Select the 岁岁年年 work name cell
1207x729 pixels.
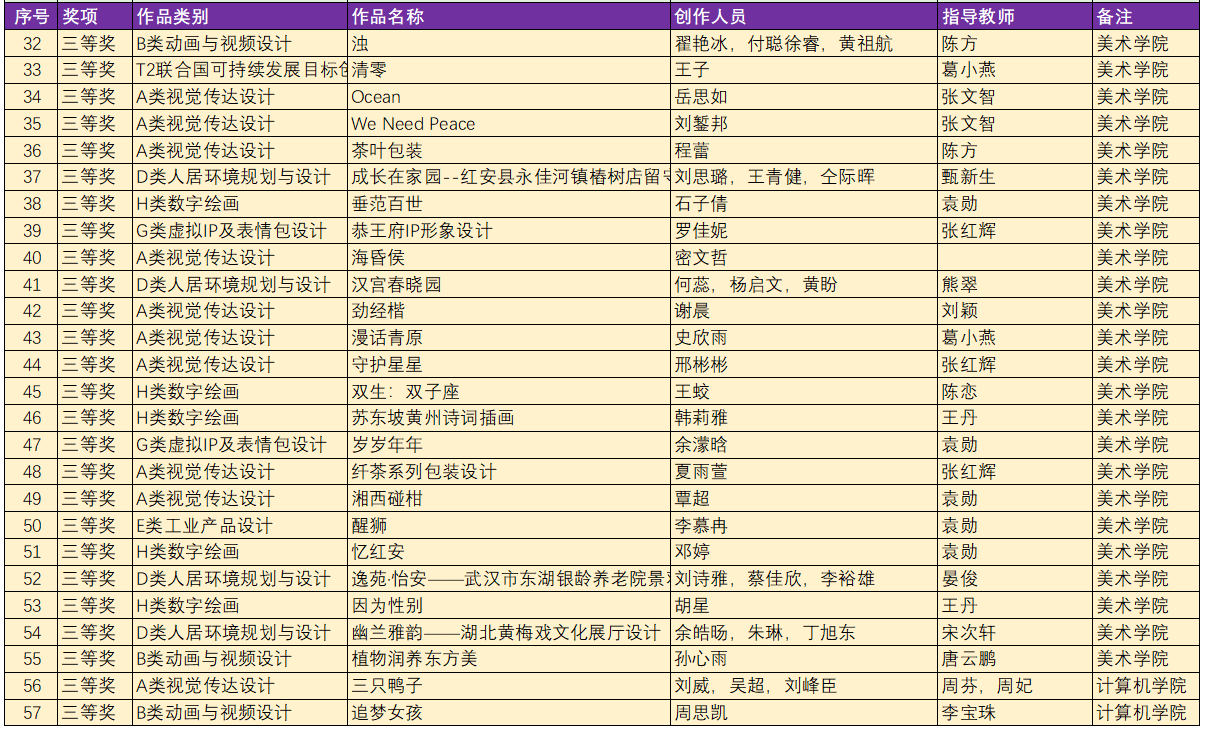click(509, 445)
